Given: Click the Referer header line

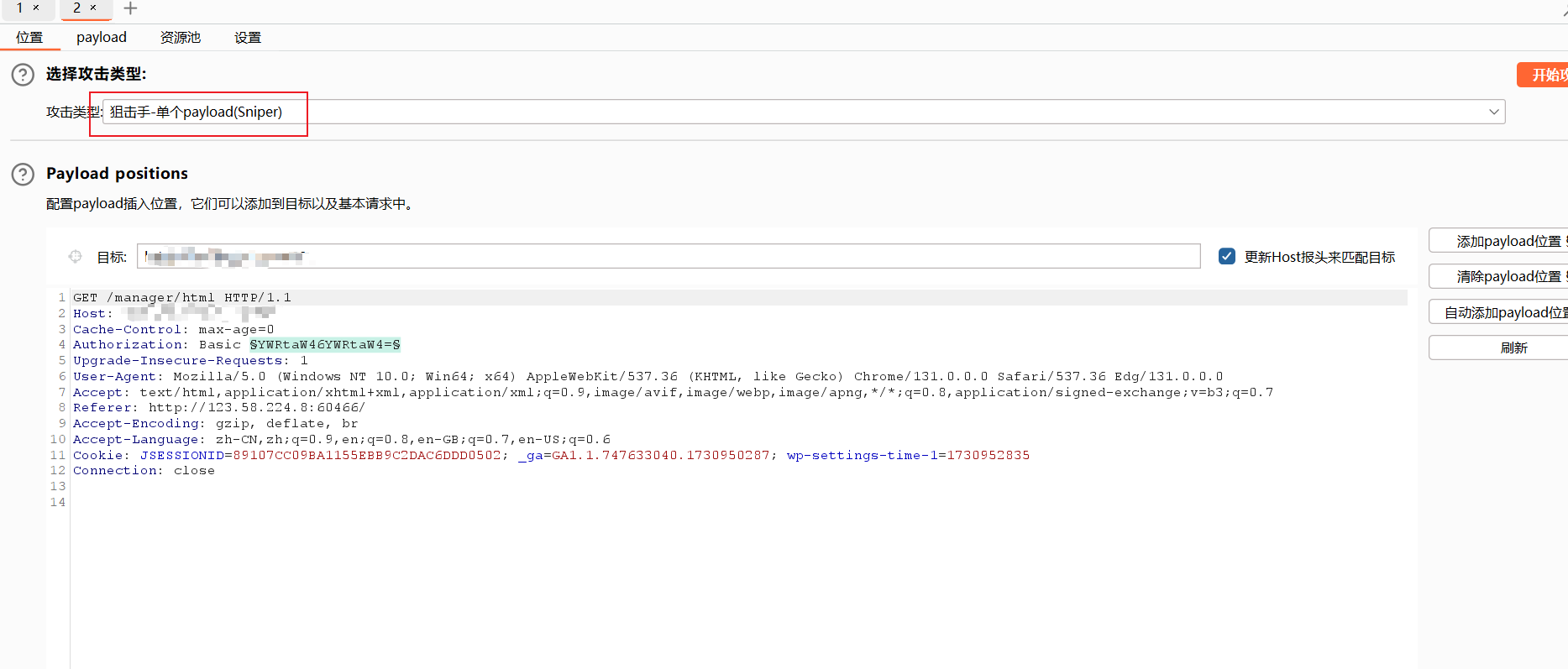Looking at the screenshot, I should [x=219, y=408].
